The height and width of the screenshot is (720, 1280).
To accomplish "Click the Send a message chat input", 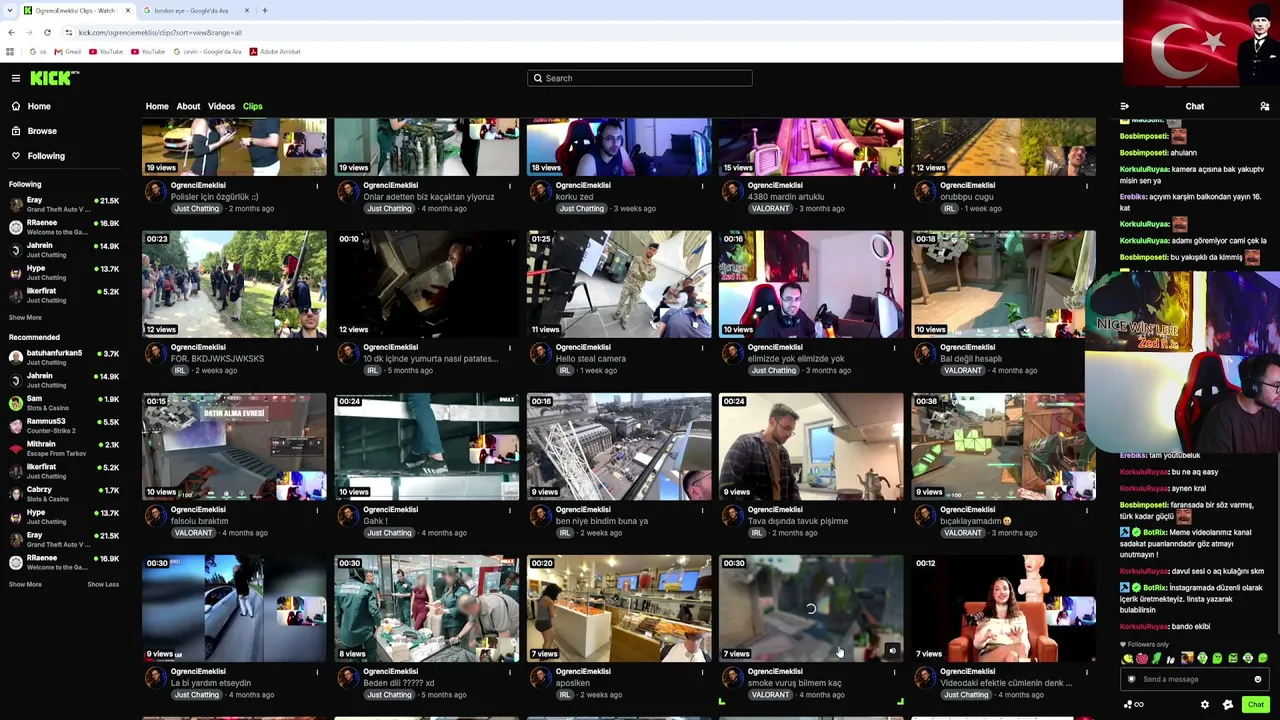I will (1195, 679).
